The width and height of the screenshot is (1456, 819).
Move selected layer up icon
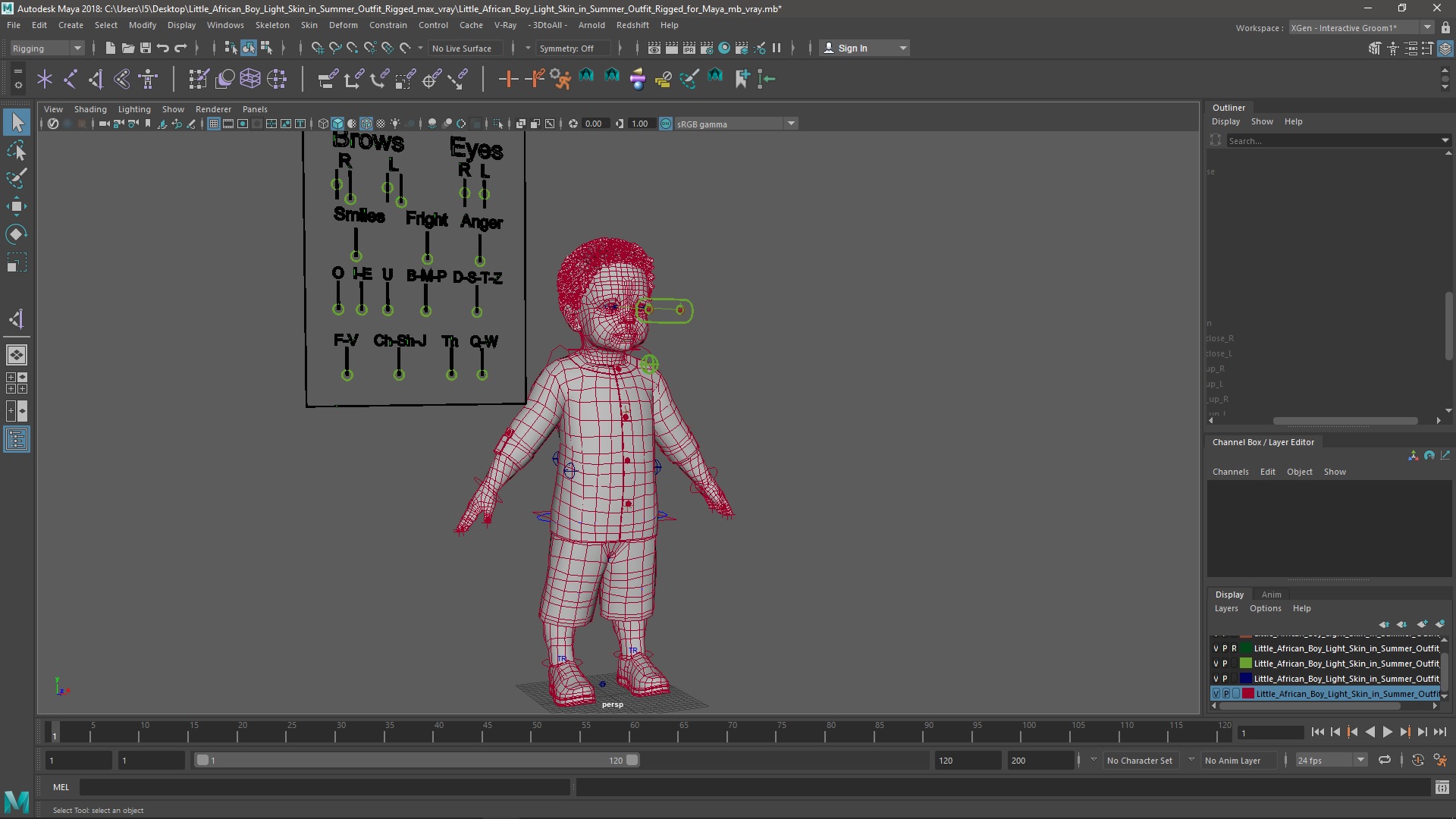coord(1384,624)
